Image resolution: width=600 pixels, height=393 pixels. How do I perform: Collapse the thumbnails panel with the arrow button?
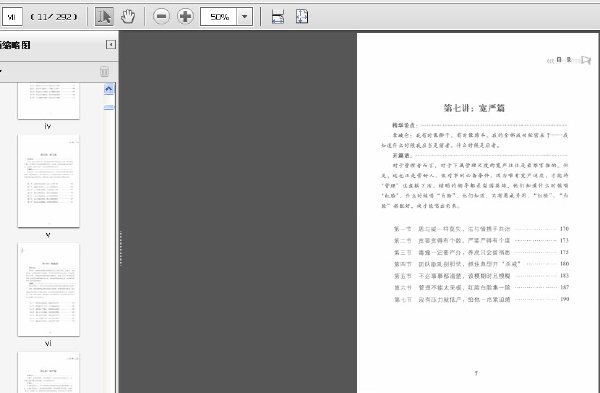coord(111,45)
